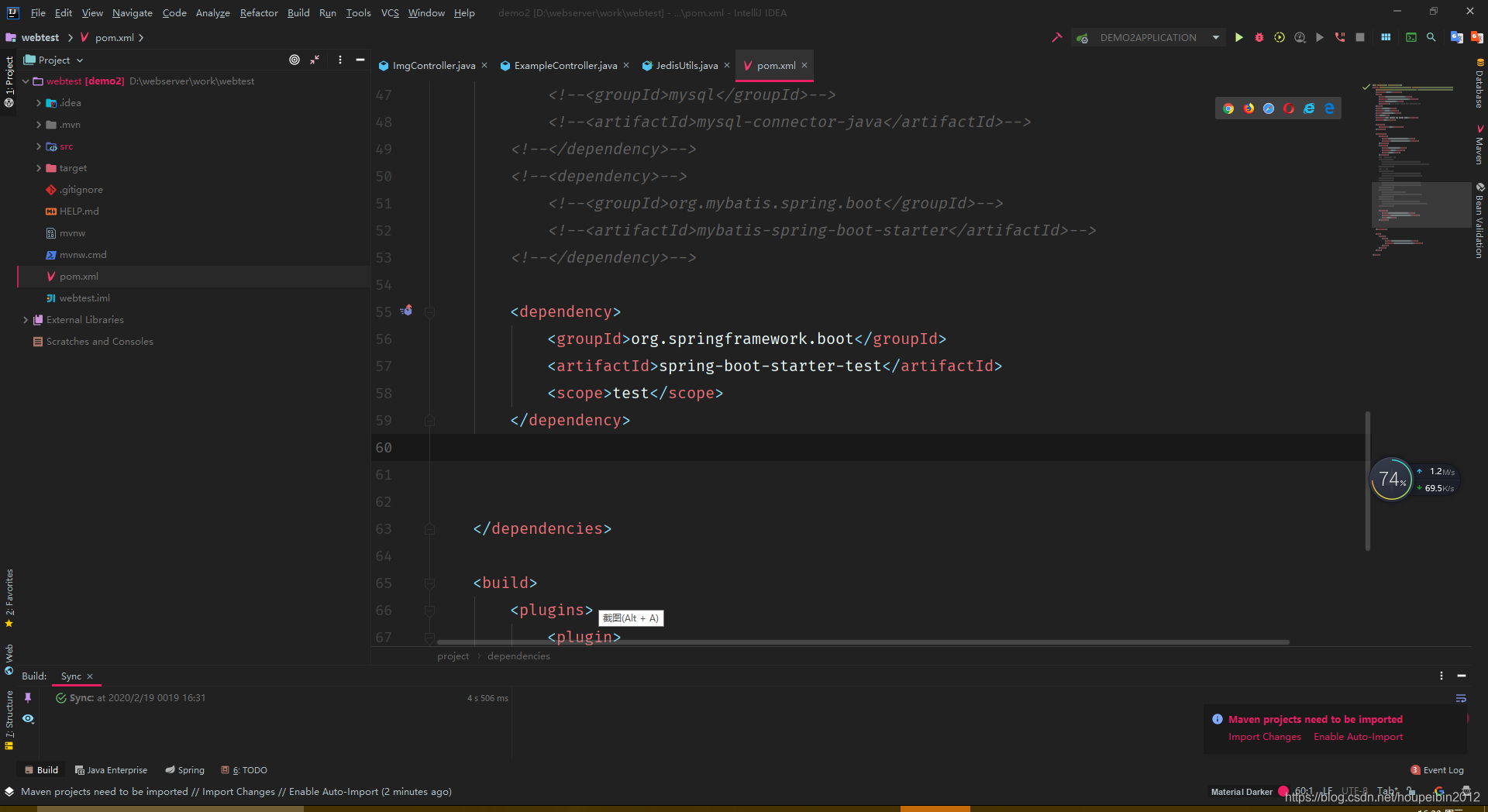Select Scratches and Consoles node
The width and height of the screenshot is (1488, 812).
[193, 342]
